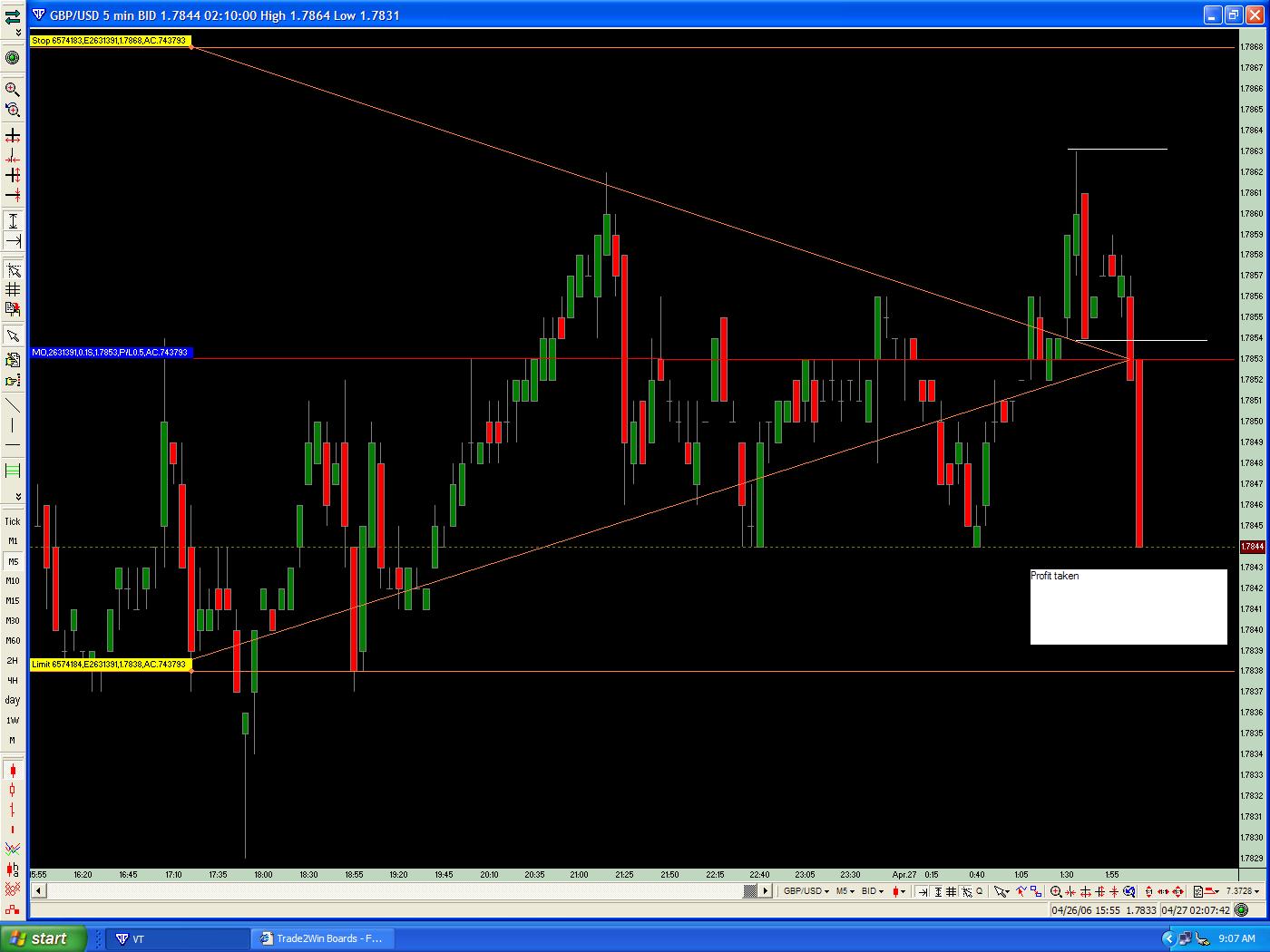
Task: Click the blue connected squares icon in bottom toolbar
Action: 1036,891
